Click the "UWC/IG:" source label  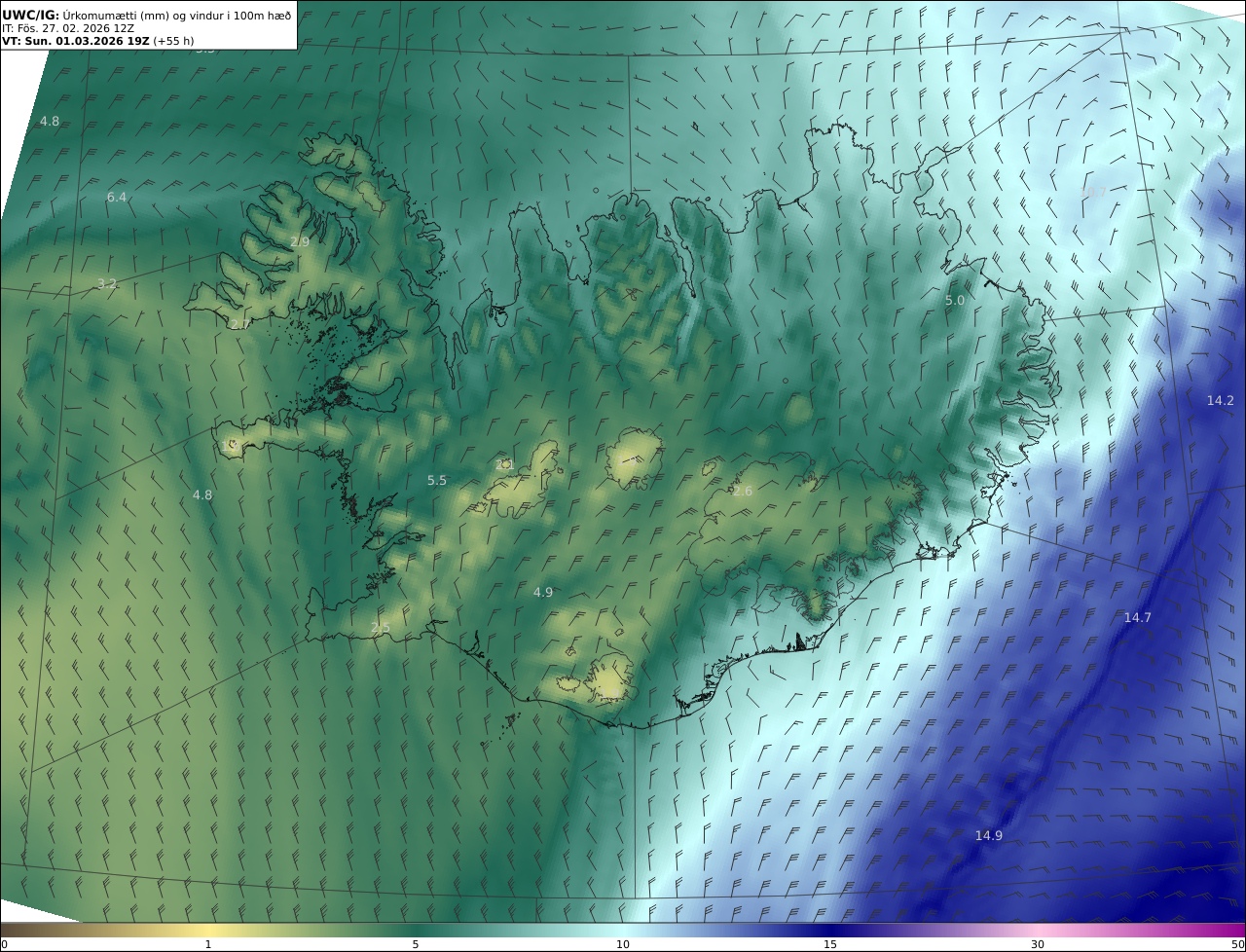[31, 15]
